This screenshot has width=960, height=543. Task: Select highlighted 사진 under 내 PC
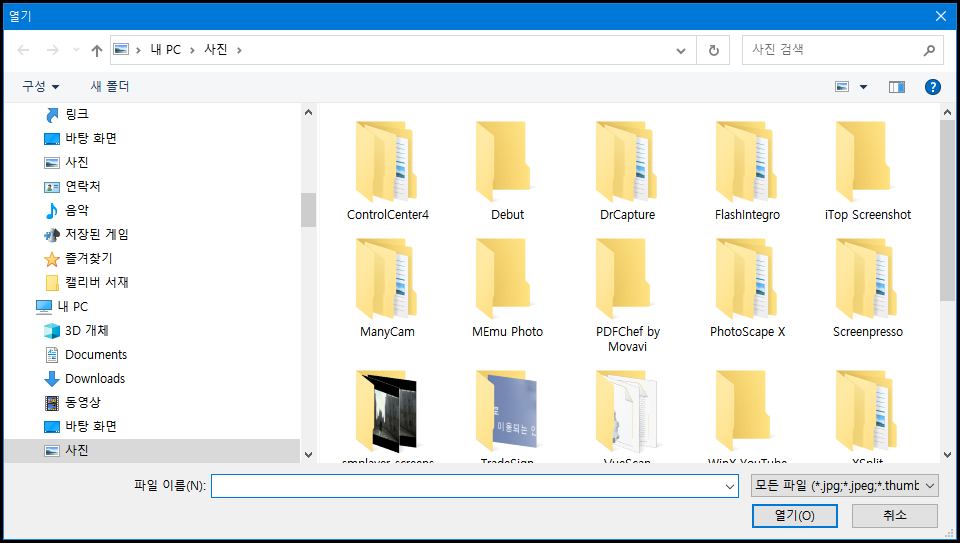tap(152, 451)
